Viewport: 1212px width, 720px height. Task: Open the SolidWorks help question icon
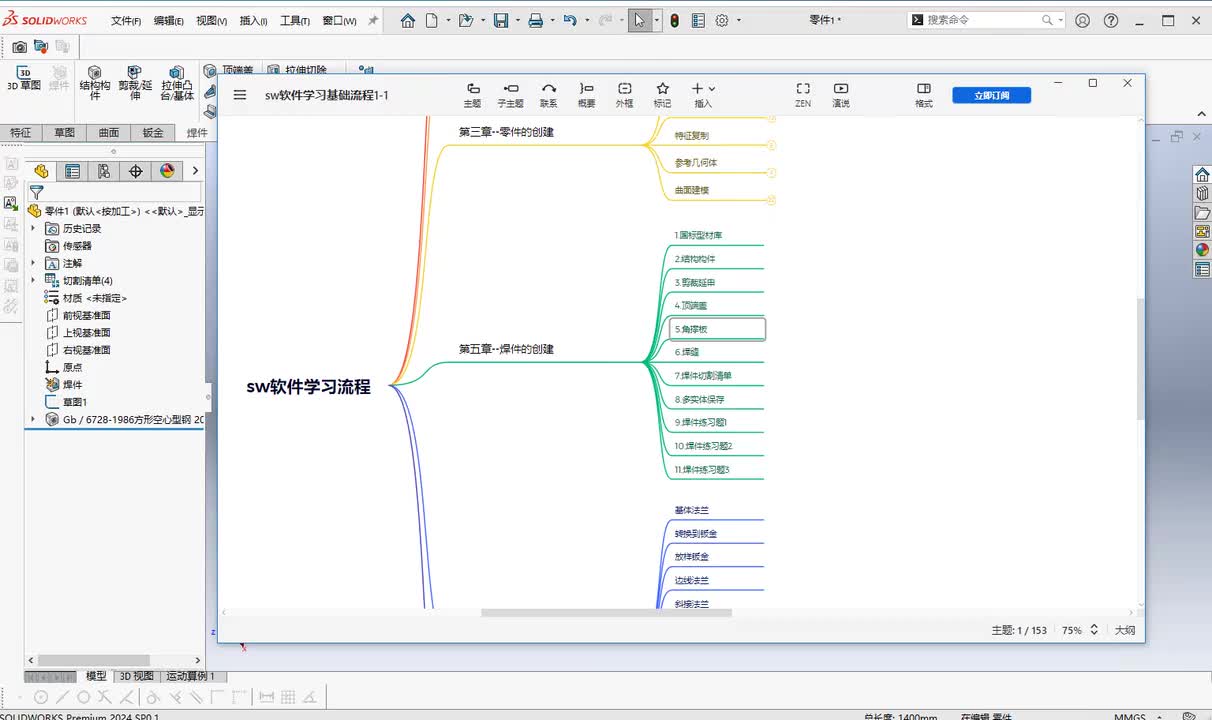point(1111,20)
